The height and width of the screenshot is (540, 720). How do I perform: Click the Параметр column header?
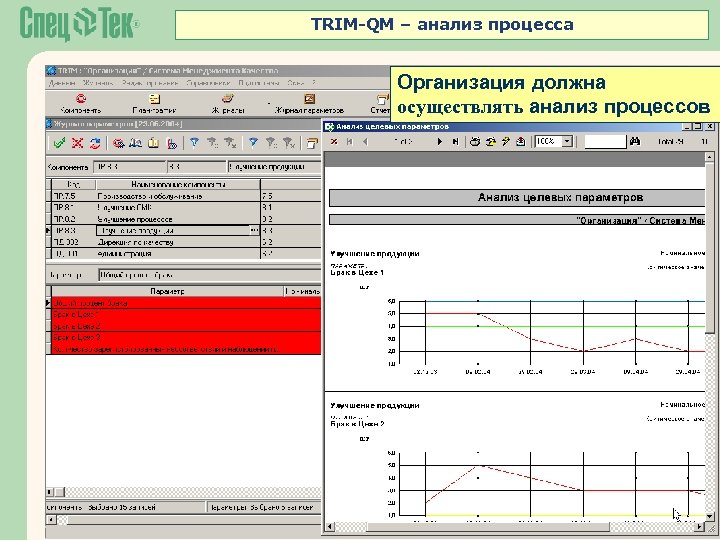[x=167, y=291]
